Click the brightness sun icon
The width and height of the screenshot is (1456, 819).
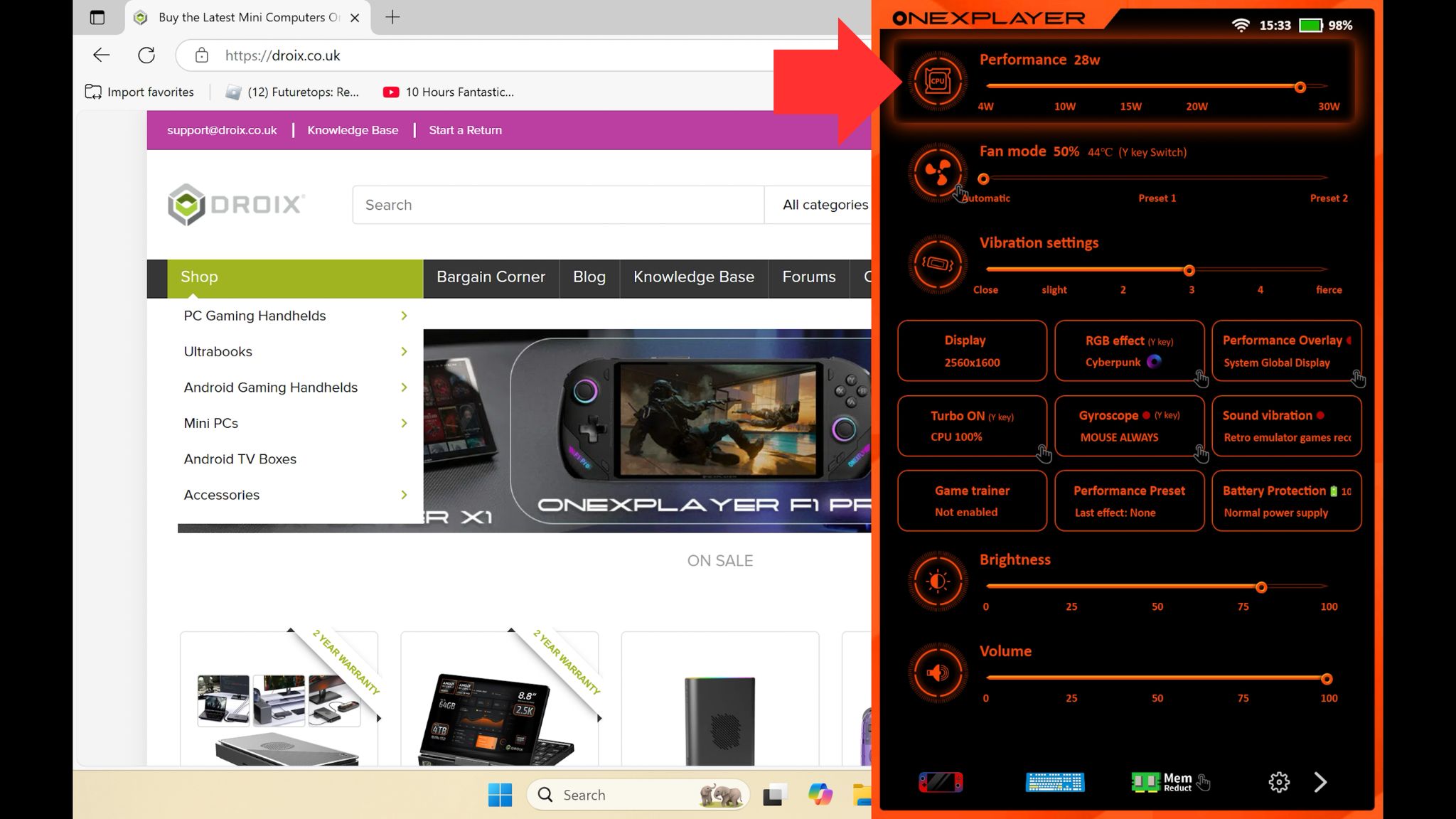[938, 582]
